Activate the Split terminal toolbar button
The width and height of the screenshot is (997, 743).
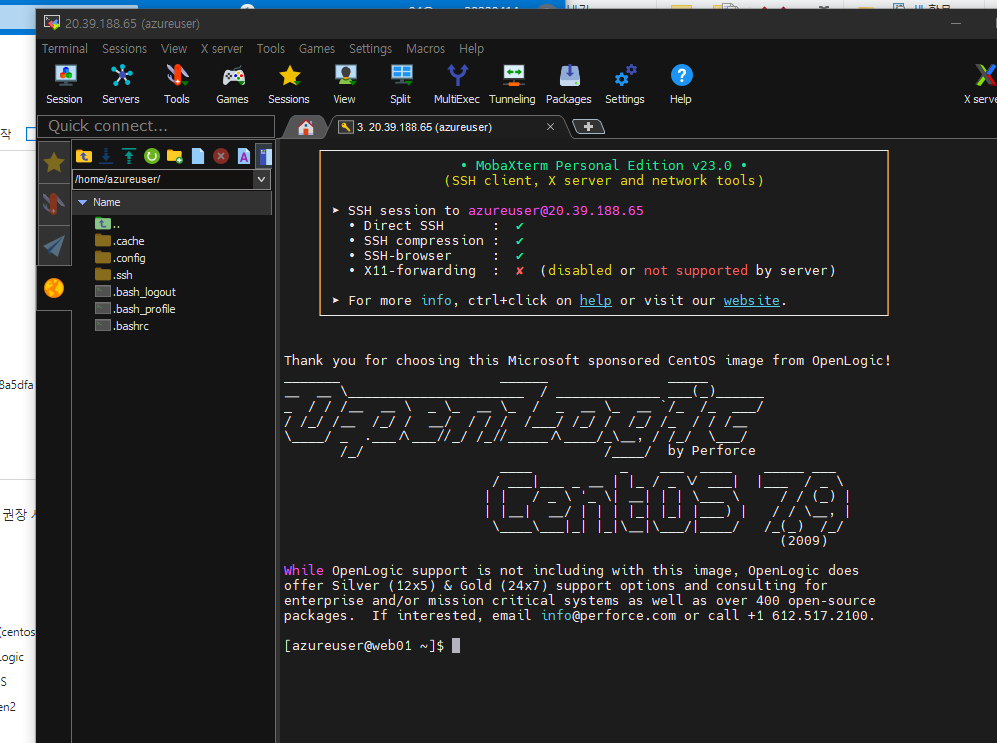(x=401, y=85)
